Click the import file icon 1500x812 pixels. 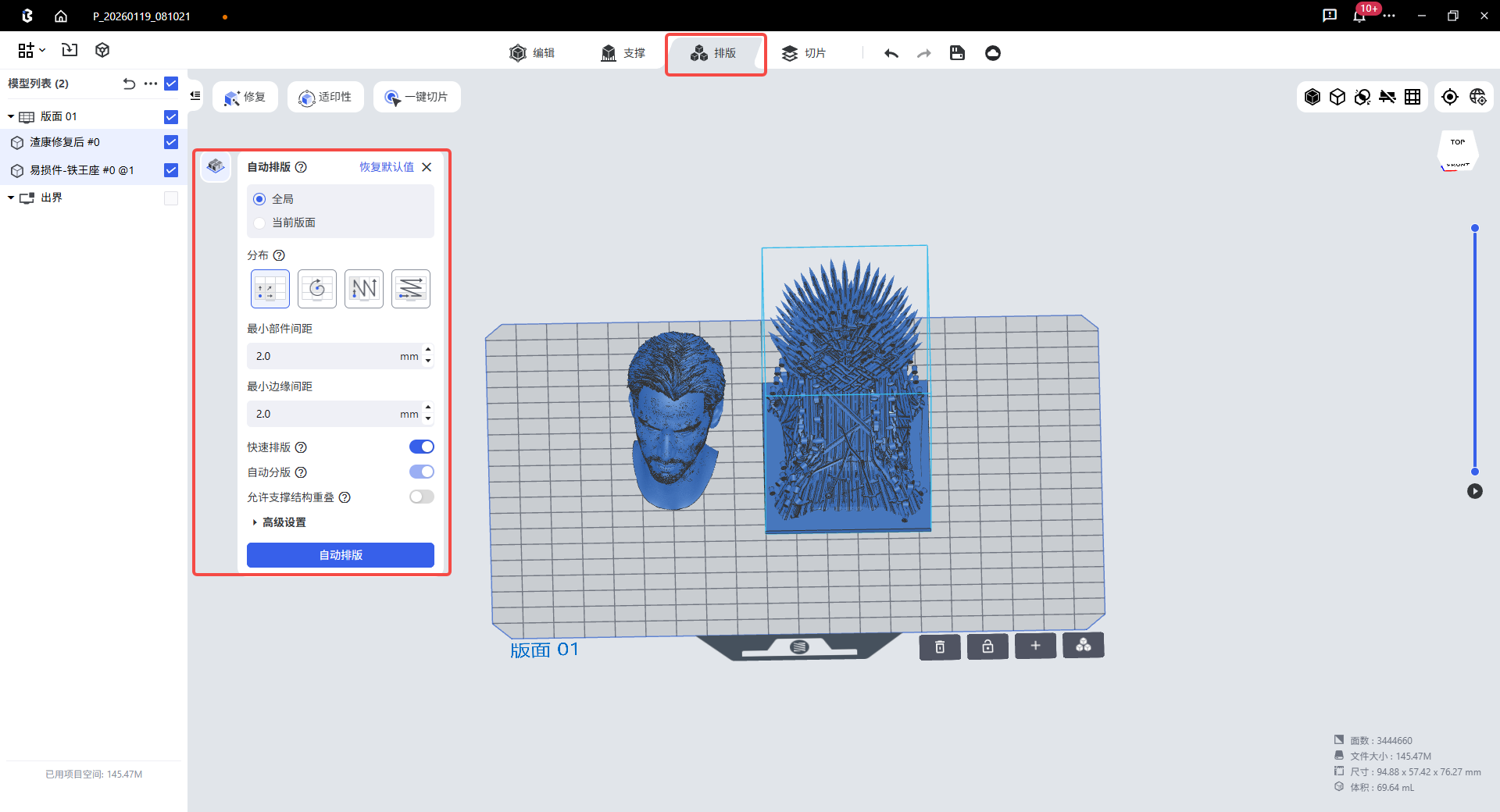click(x=70, y=50)
